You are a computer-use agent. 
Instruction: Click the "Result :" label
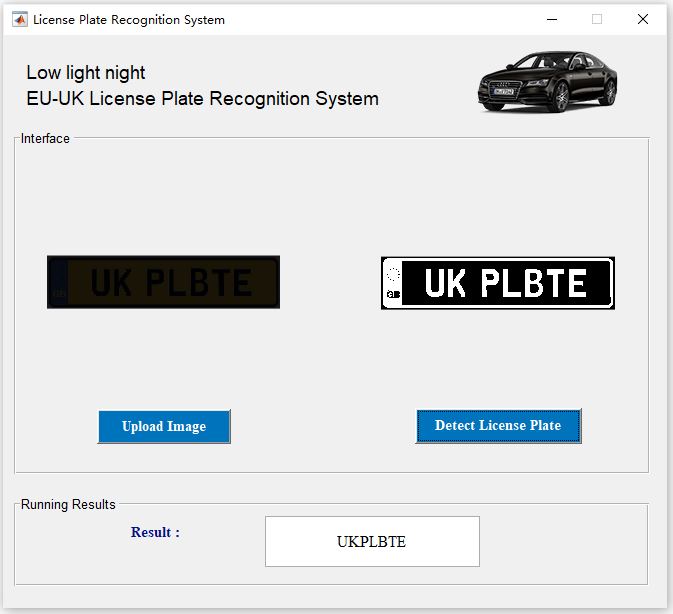[155, 532]
